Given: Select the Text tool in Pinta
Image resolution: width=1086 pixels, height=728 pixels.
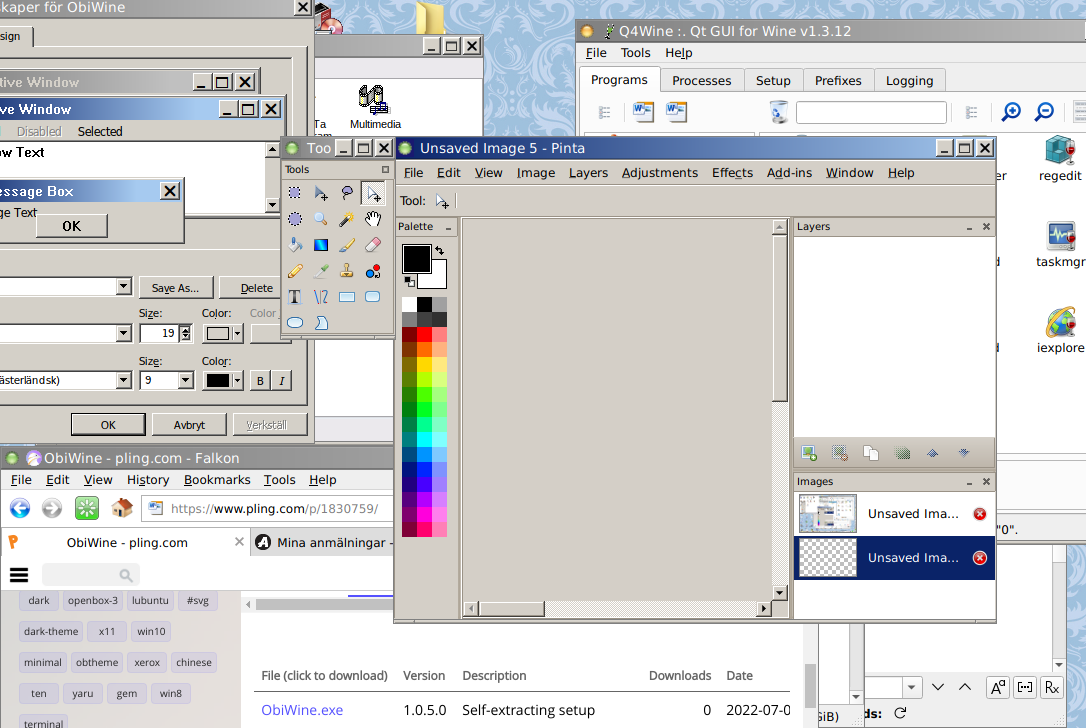Looking at the screenshot, I should (295, 297).
